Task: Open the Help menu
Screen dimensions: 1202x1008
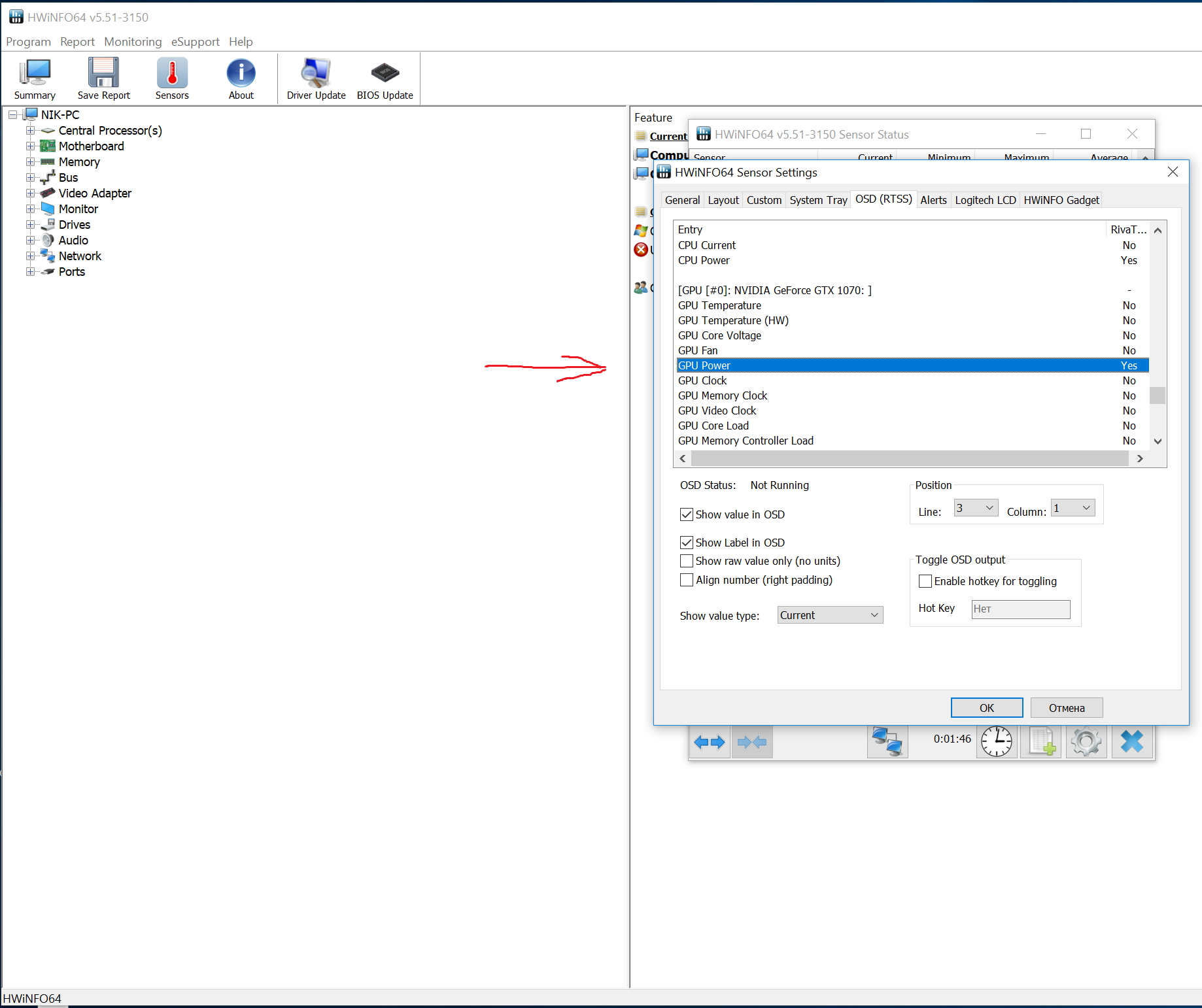Action: tap(241, 42)
